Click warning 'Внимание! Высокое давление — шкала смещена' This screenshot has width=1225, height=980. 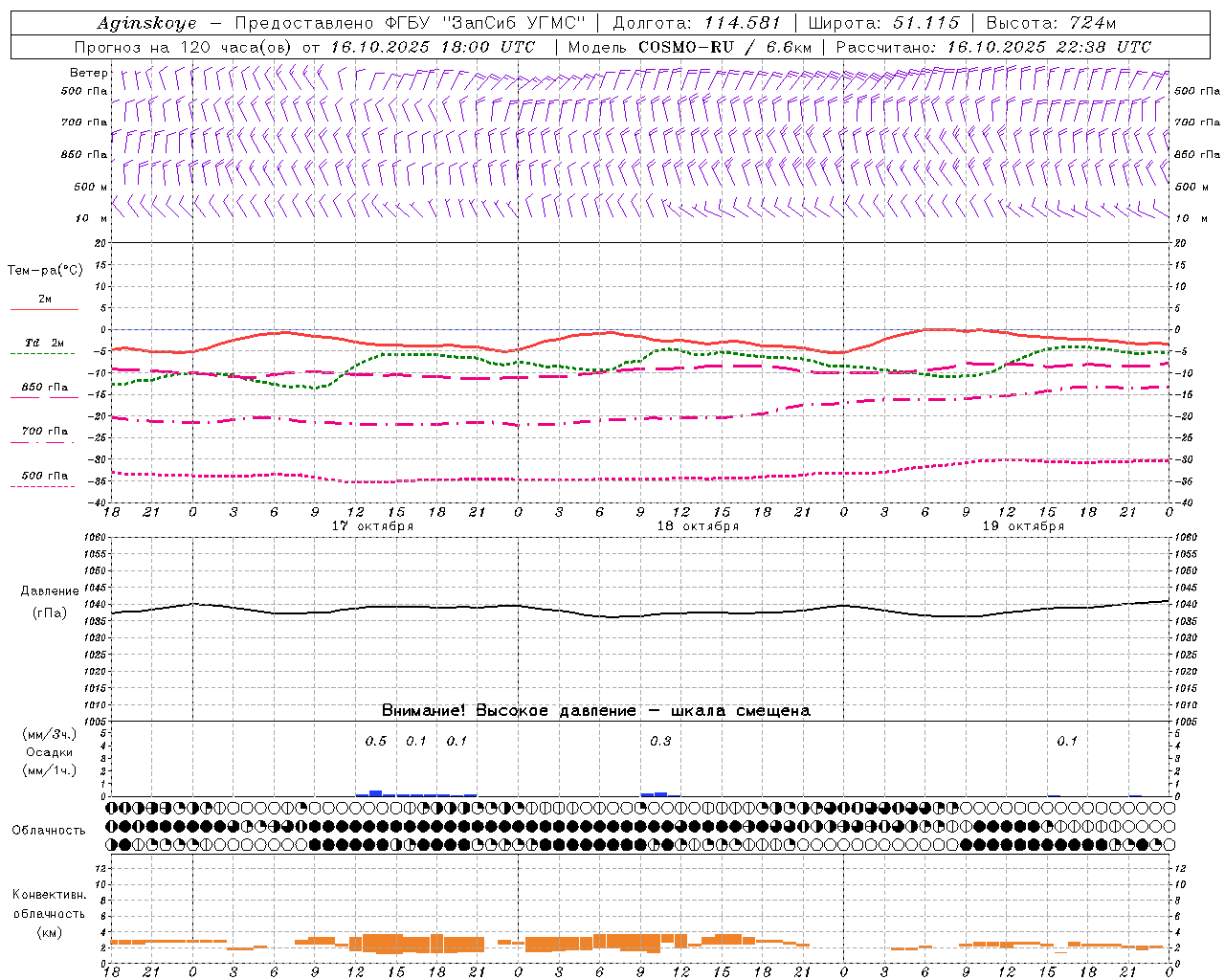click(x=595, y=711)
